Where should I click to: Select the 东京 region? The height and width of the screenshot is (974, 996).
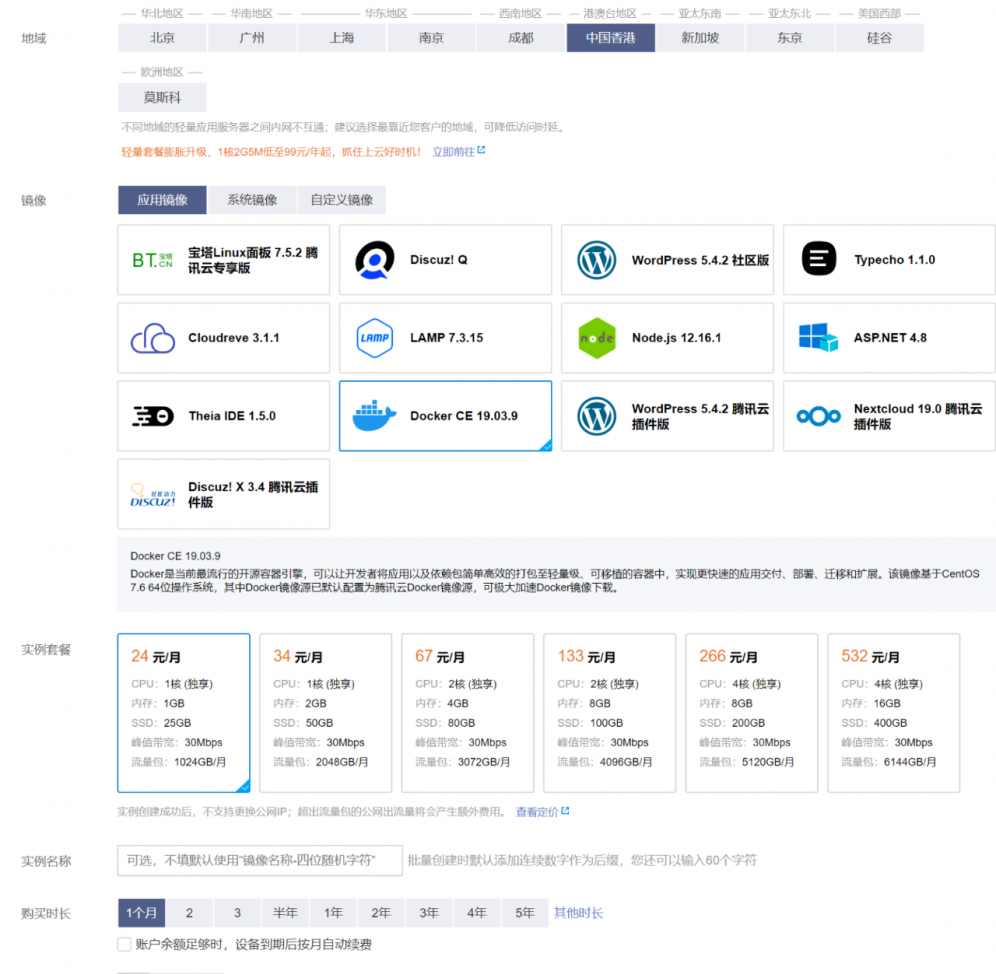(x=790, y=38)
